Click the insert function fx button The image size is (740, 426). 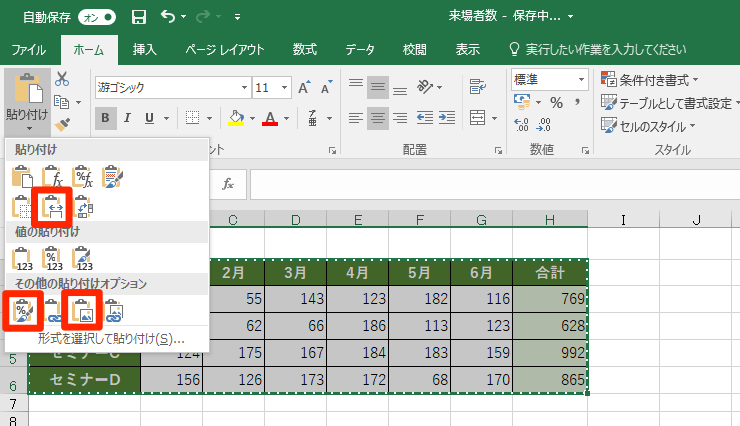pyautogui.click(x=228, y=184)
